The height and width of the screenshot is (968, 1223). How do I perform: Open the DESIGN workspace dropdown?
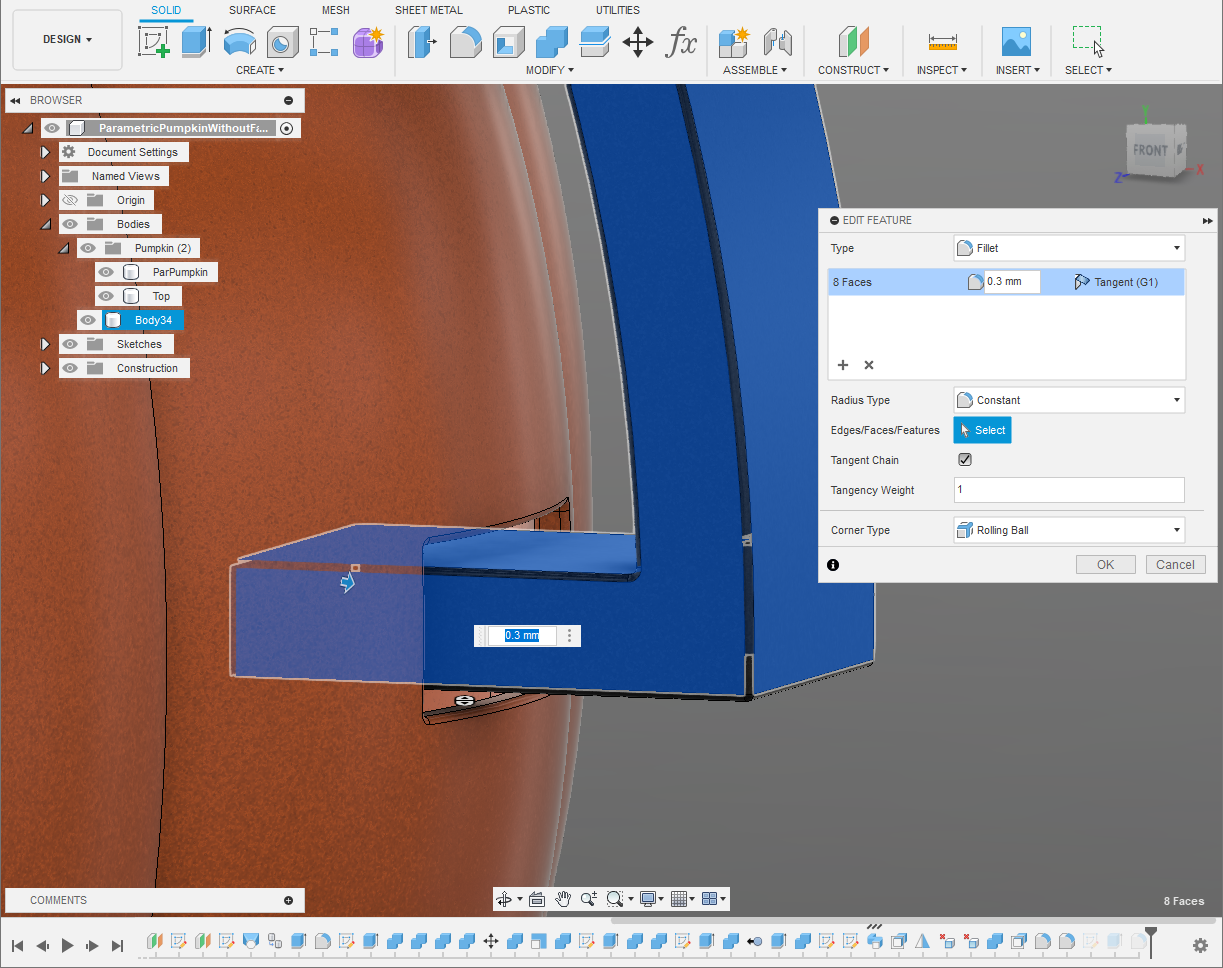67,40
